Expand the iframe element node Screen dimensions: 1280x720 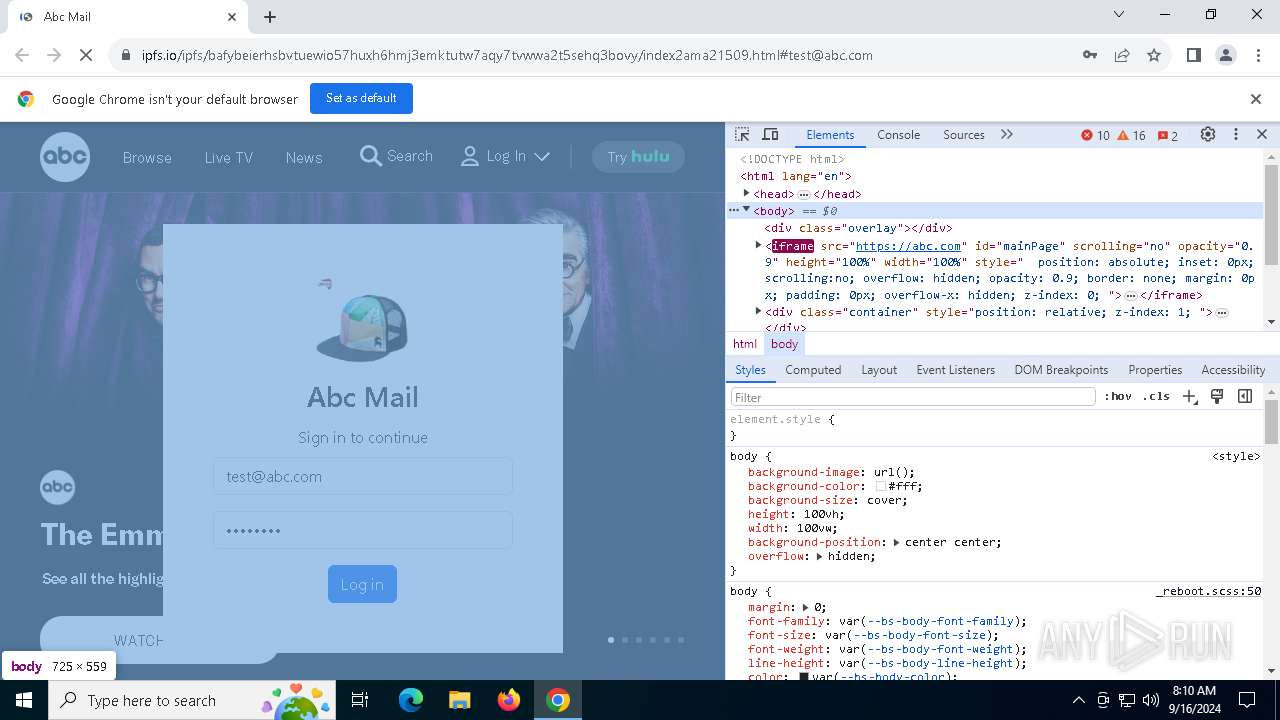(758, 245)
